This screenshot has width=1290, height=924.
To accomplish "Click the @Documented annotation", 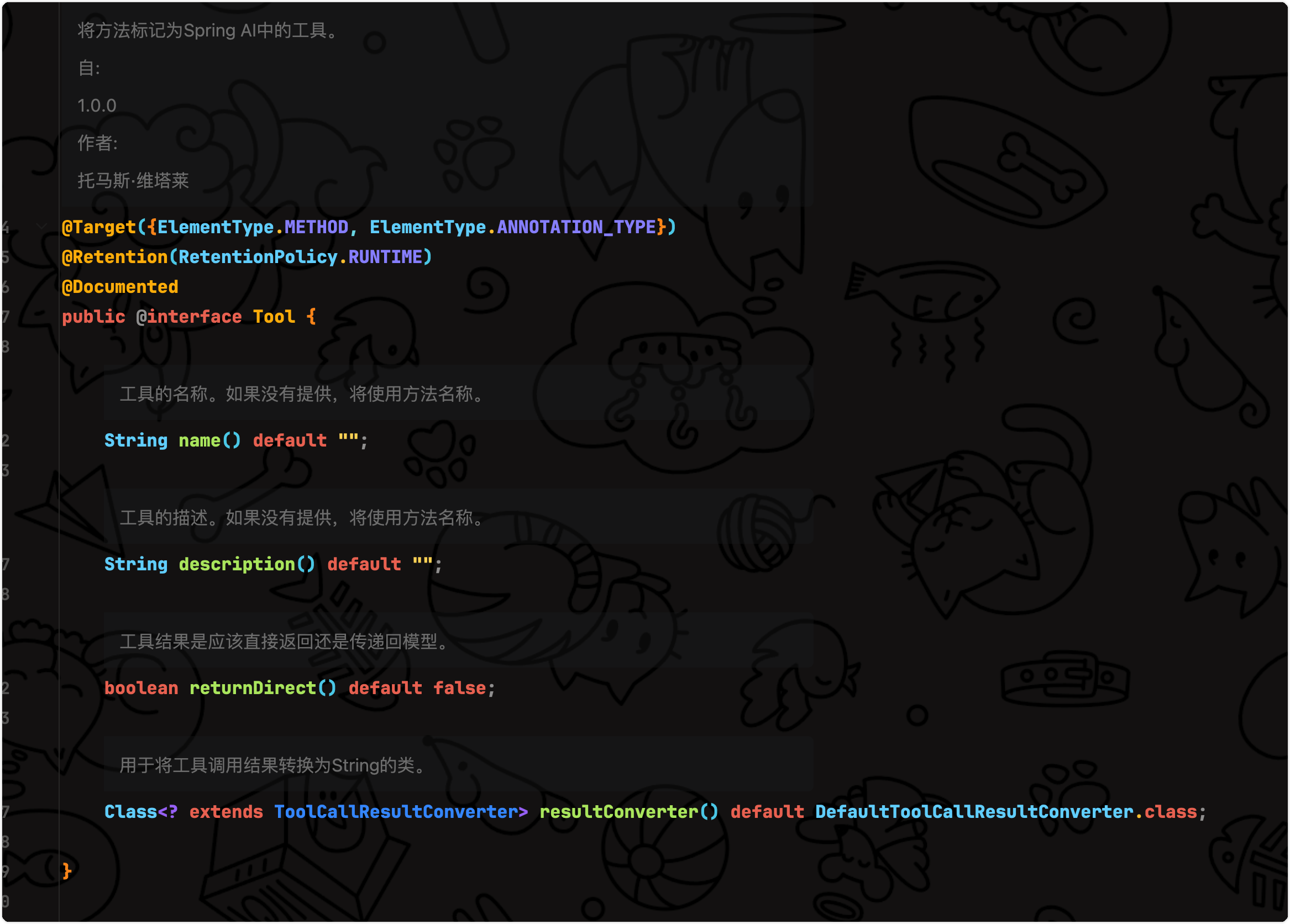I will pyautogui.click(x=119, y=287).
